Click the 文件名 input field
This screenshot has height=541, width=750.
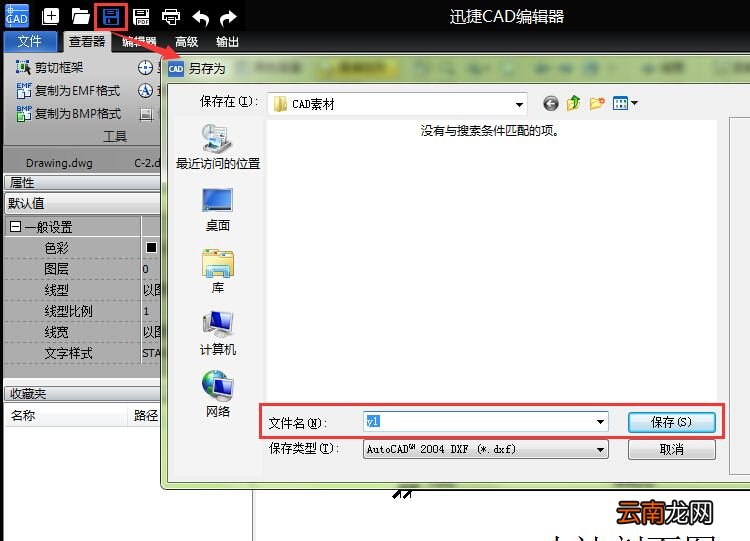click(485, 422)
